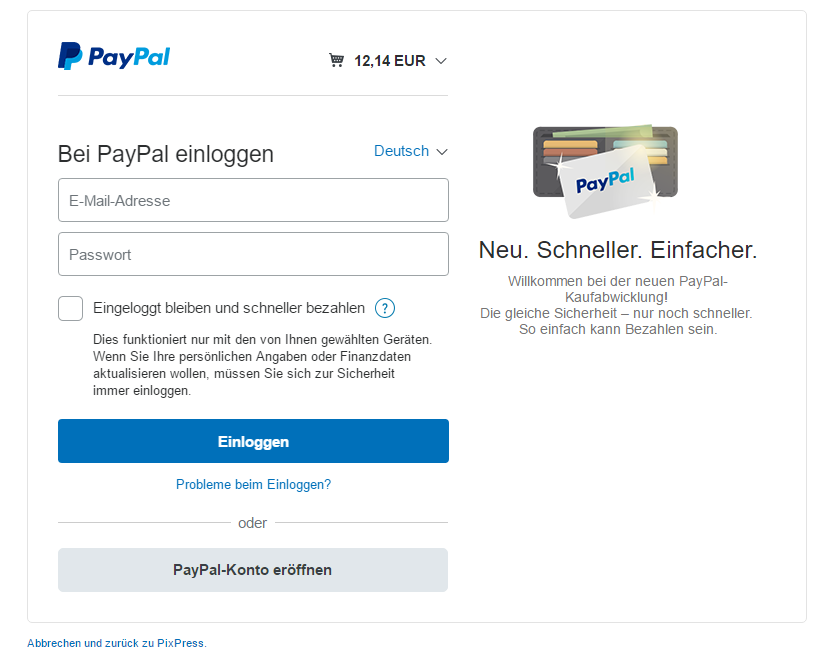This screenshot has width=831, height=656.
Task: Click the PayPal logo in the header
Action: click(x=114, y=56)
